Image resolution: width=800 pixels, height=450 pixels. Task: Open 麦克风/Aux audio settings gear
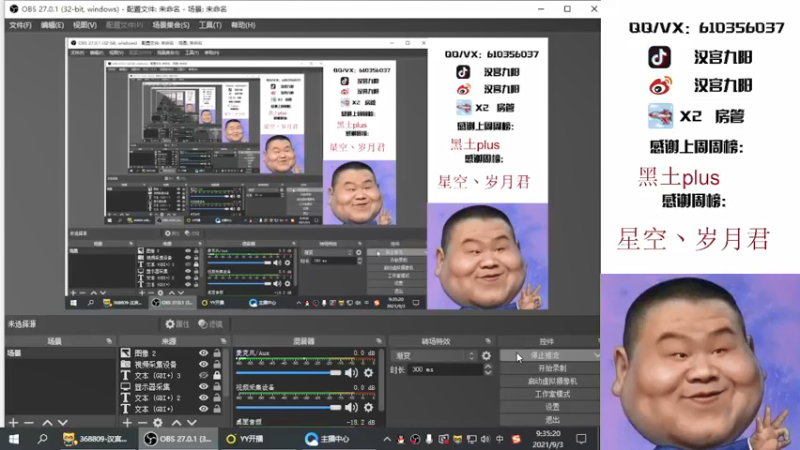pos(368,373)
